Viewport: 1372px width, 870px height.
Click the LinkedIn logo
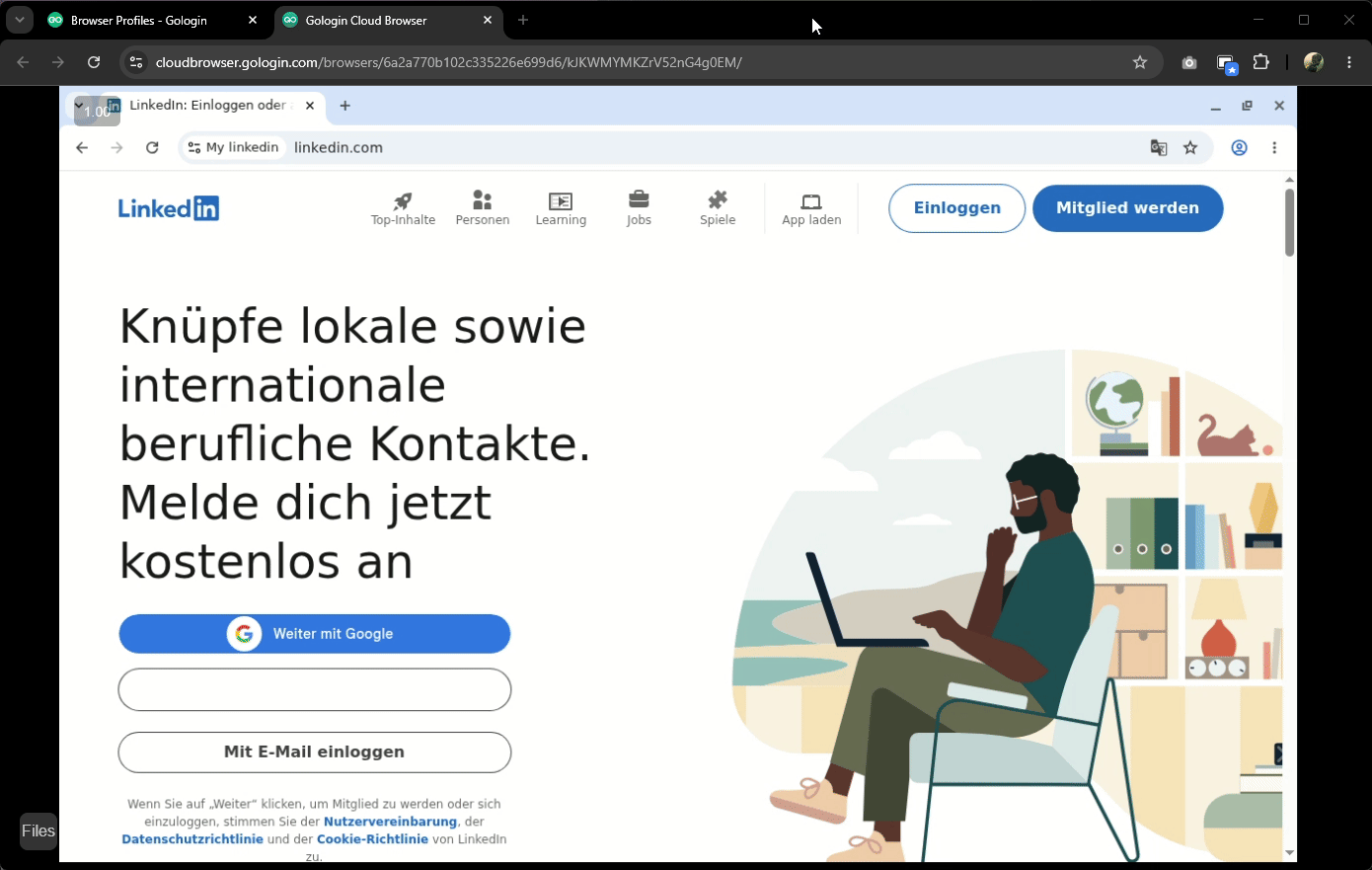click(x=169, y=208)
